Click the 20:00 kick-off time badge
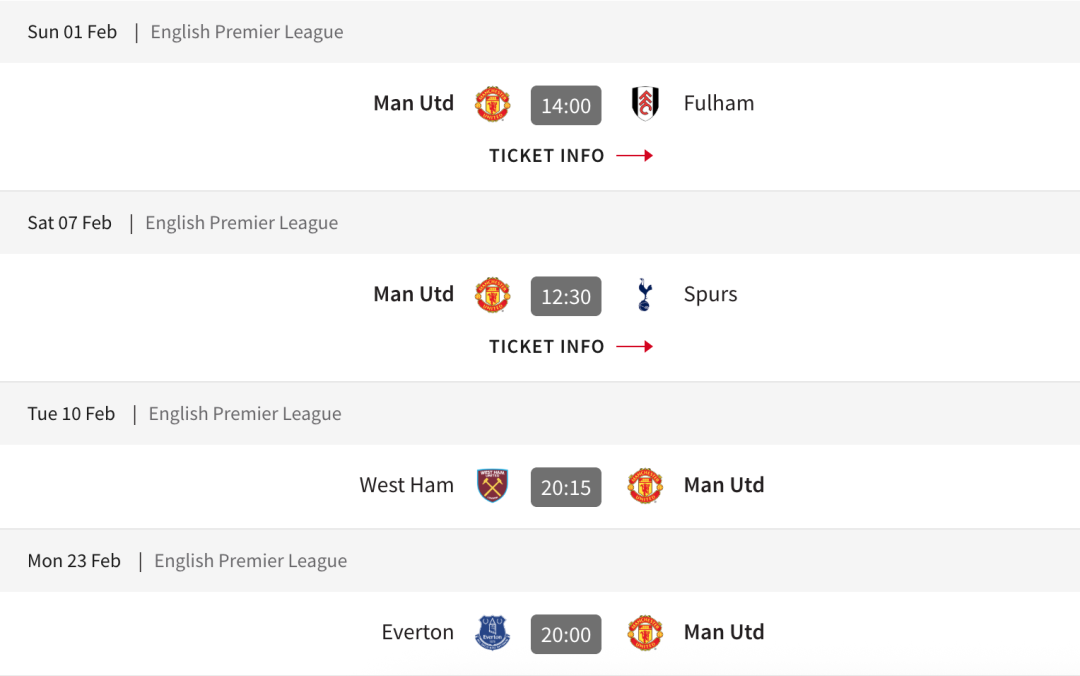The width and height of the screenshot is (1080, 676). pyautogui.click(x=566, y=634)
